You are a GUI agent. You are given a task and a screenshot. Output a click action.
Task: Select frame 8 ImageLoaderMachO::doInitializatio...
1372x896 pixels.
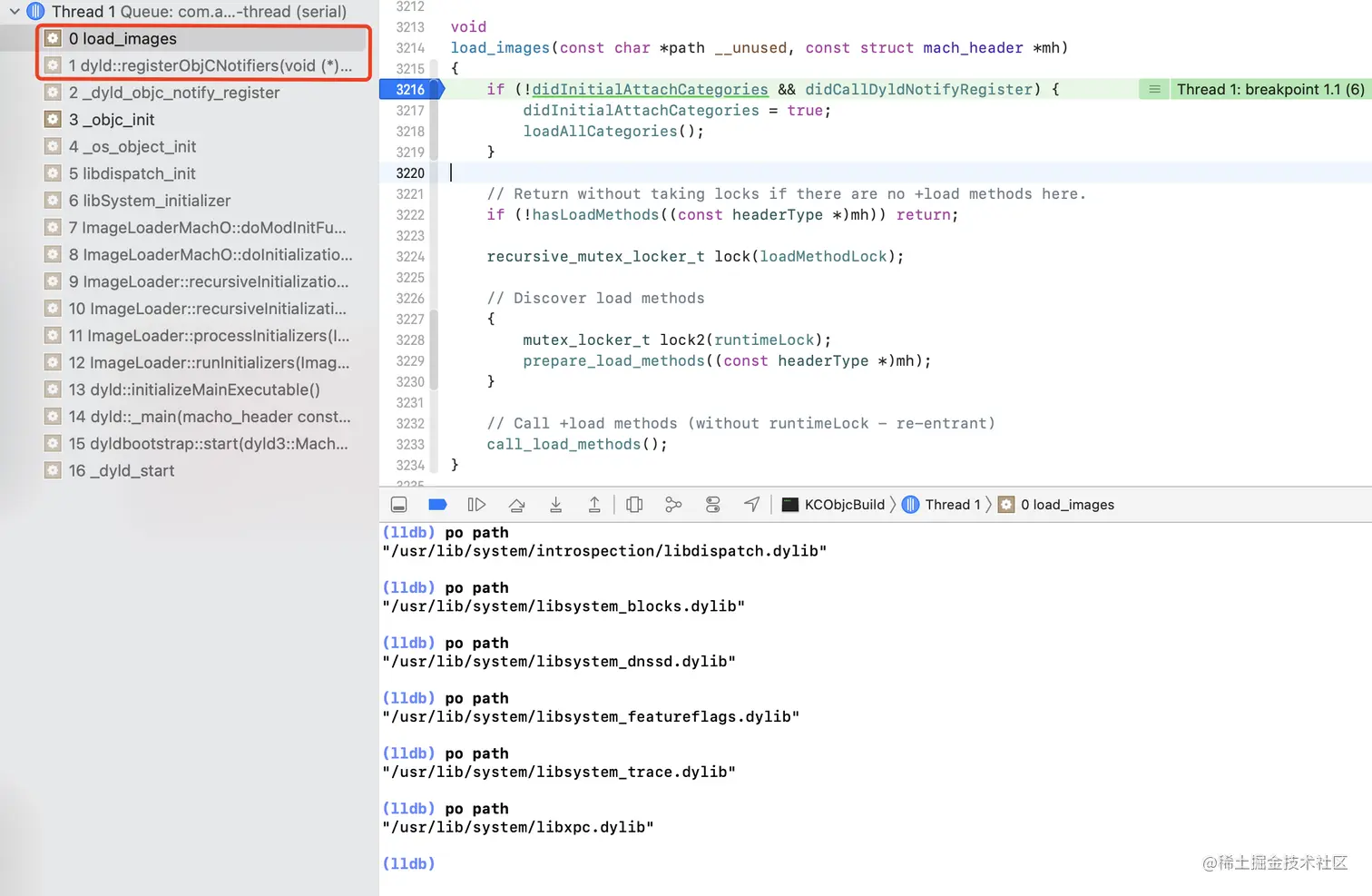189,254
